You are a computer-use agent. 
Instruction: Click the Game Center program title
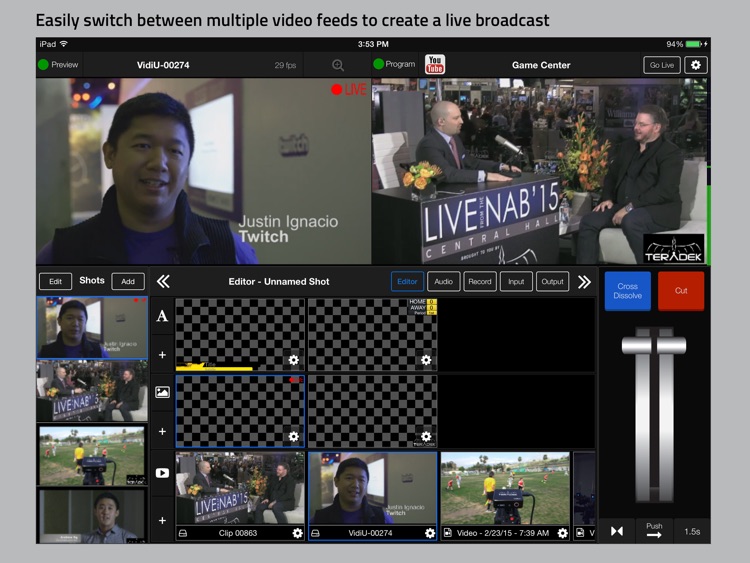click(541, 65)
